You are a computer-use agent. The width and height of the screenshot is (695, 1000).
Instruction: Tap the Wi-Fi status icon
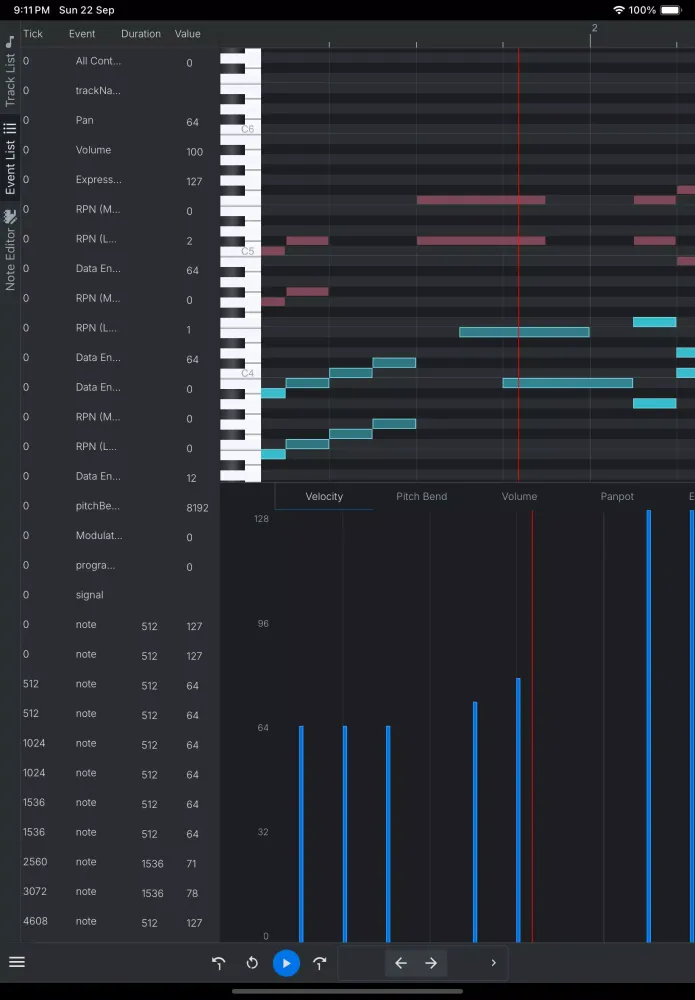(618, 10)
